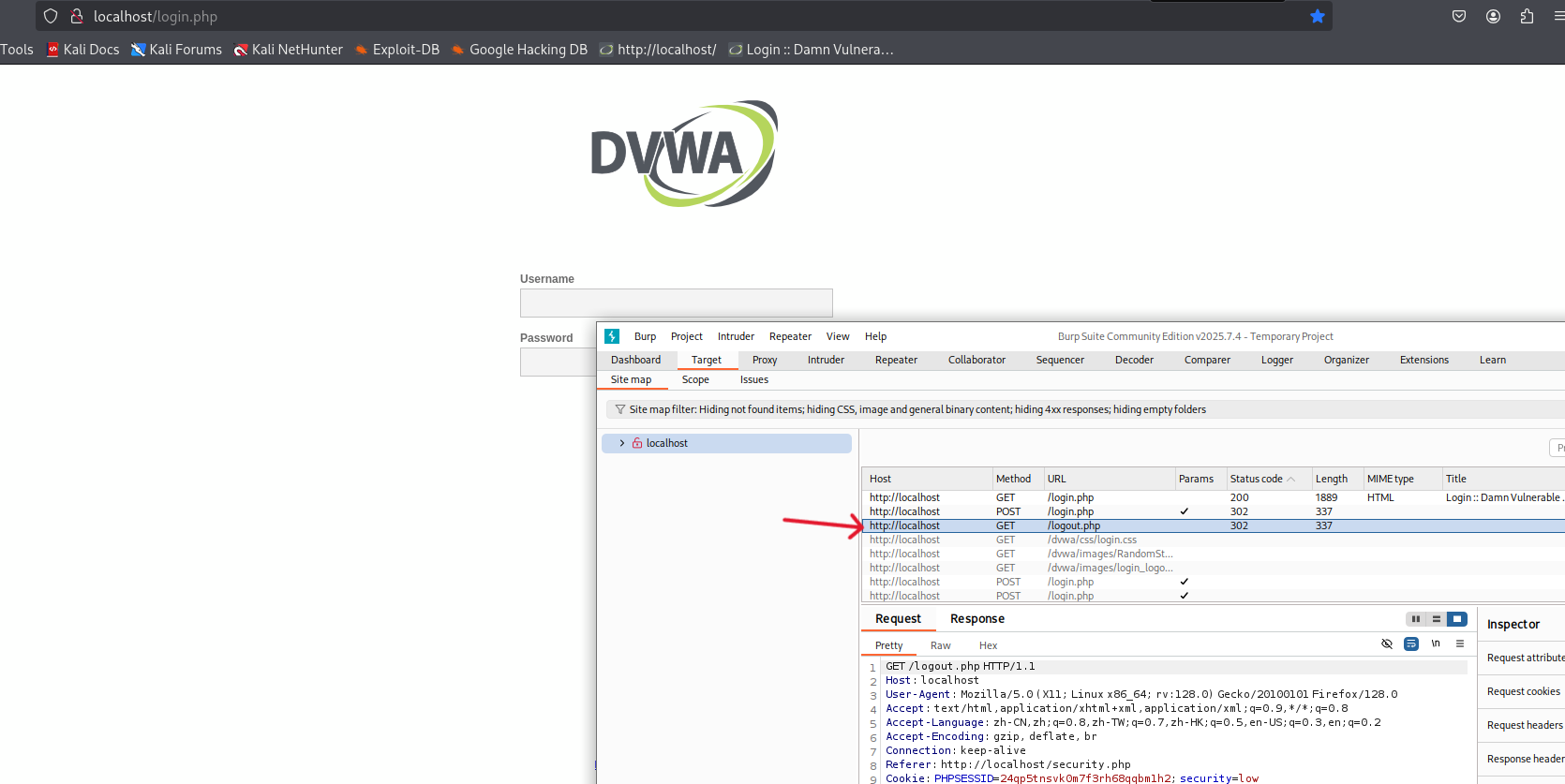Select the Raw view tab
1565x784 pixels.
940,645
